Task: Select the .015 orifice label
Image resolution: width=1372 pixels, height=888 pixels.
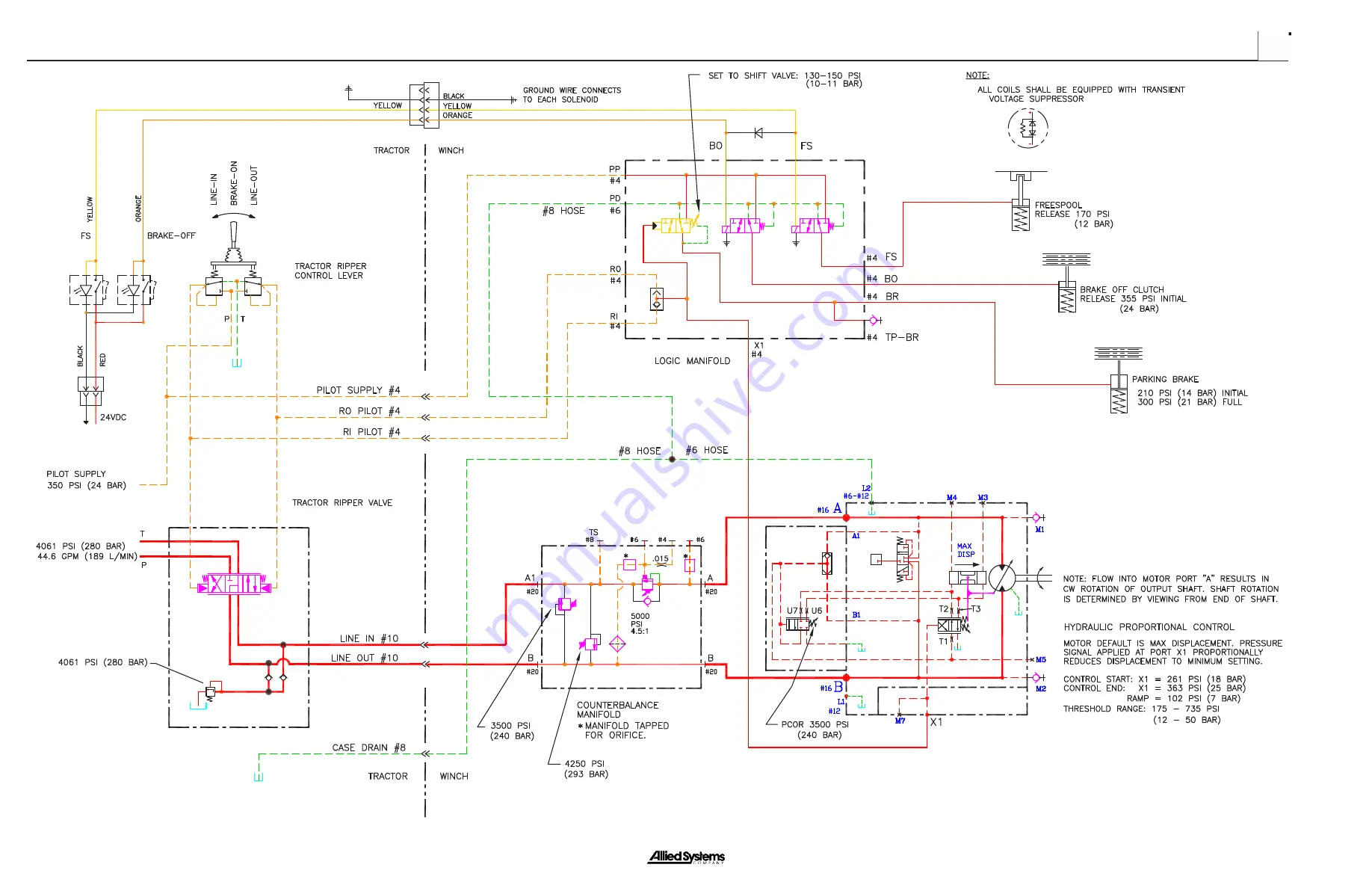Action: 661,559
